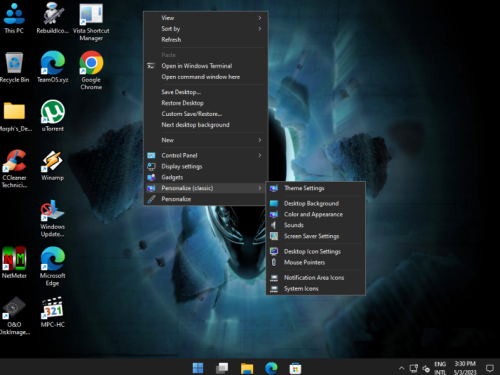Open the Recycle Bin

14,67
